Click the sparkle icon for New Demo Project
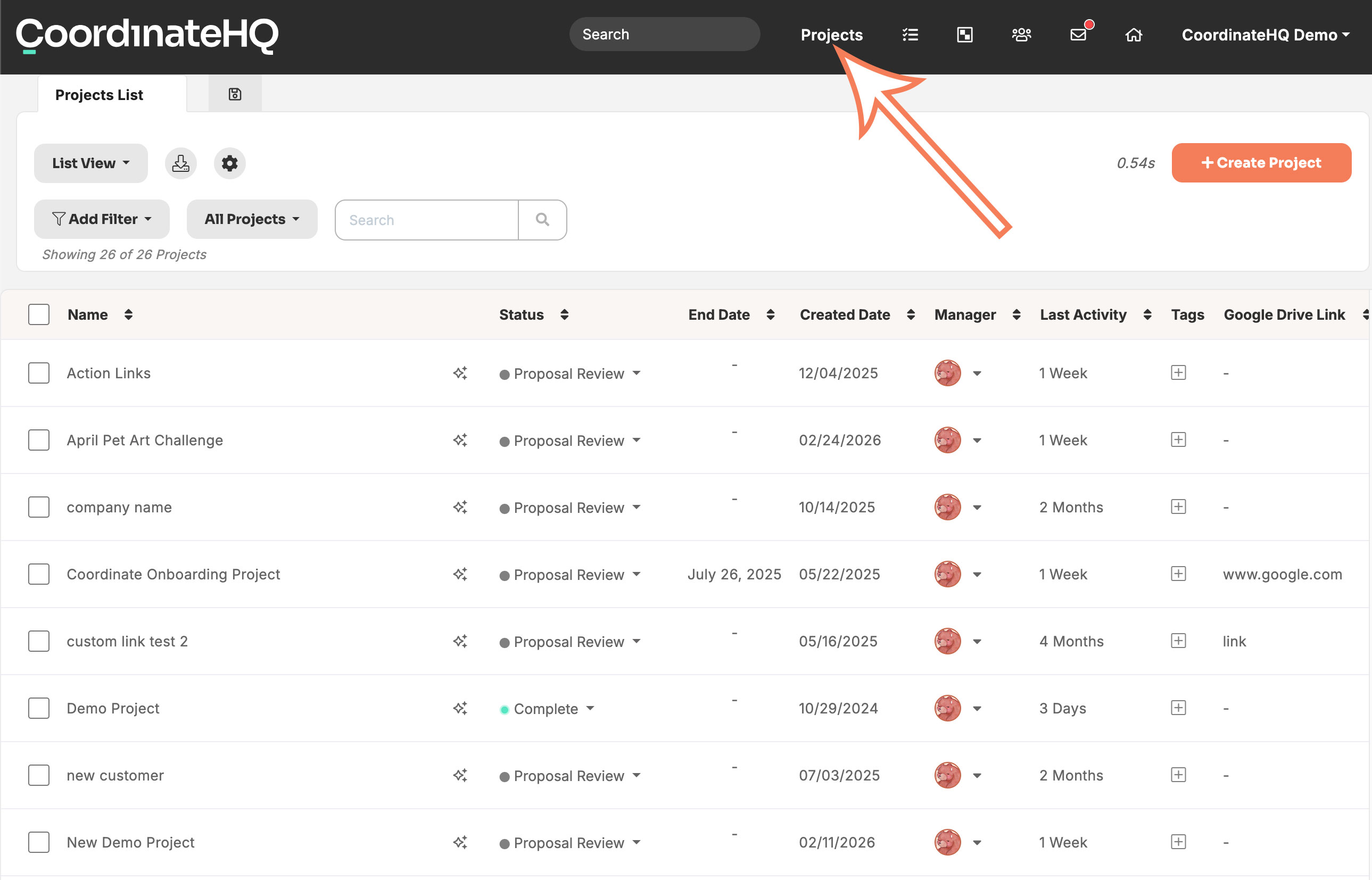Viewport: 1372px width, 880px height. coord(460,842)
